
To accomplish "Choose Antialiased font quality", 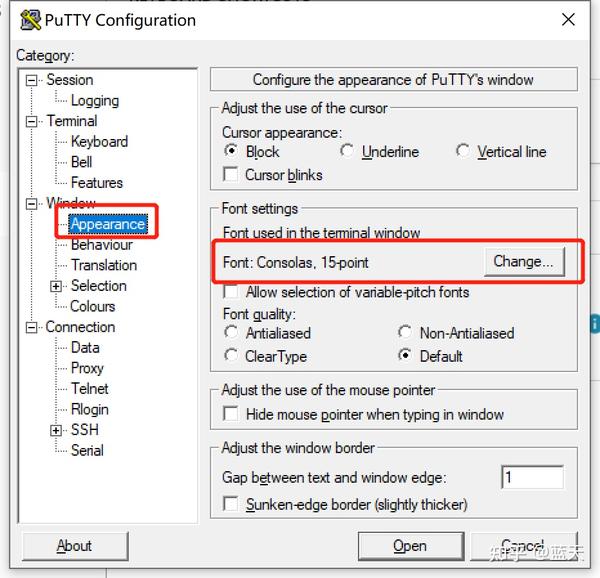I will 231,332.
